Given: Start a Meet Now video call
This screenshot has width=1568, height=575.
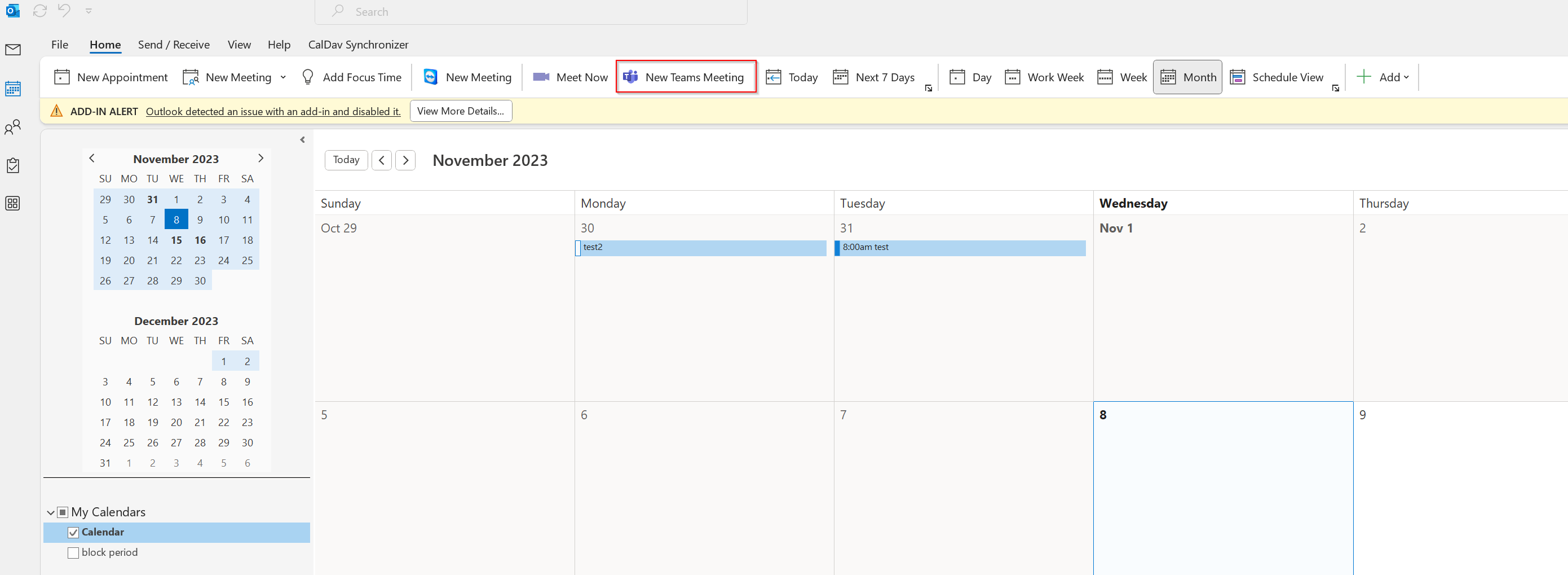Looking at the screenshot, I should click(569, 77).
